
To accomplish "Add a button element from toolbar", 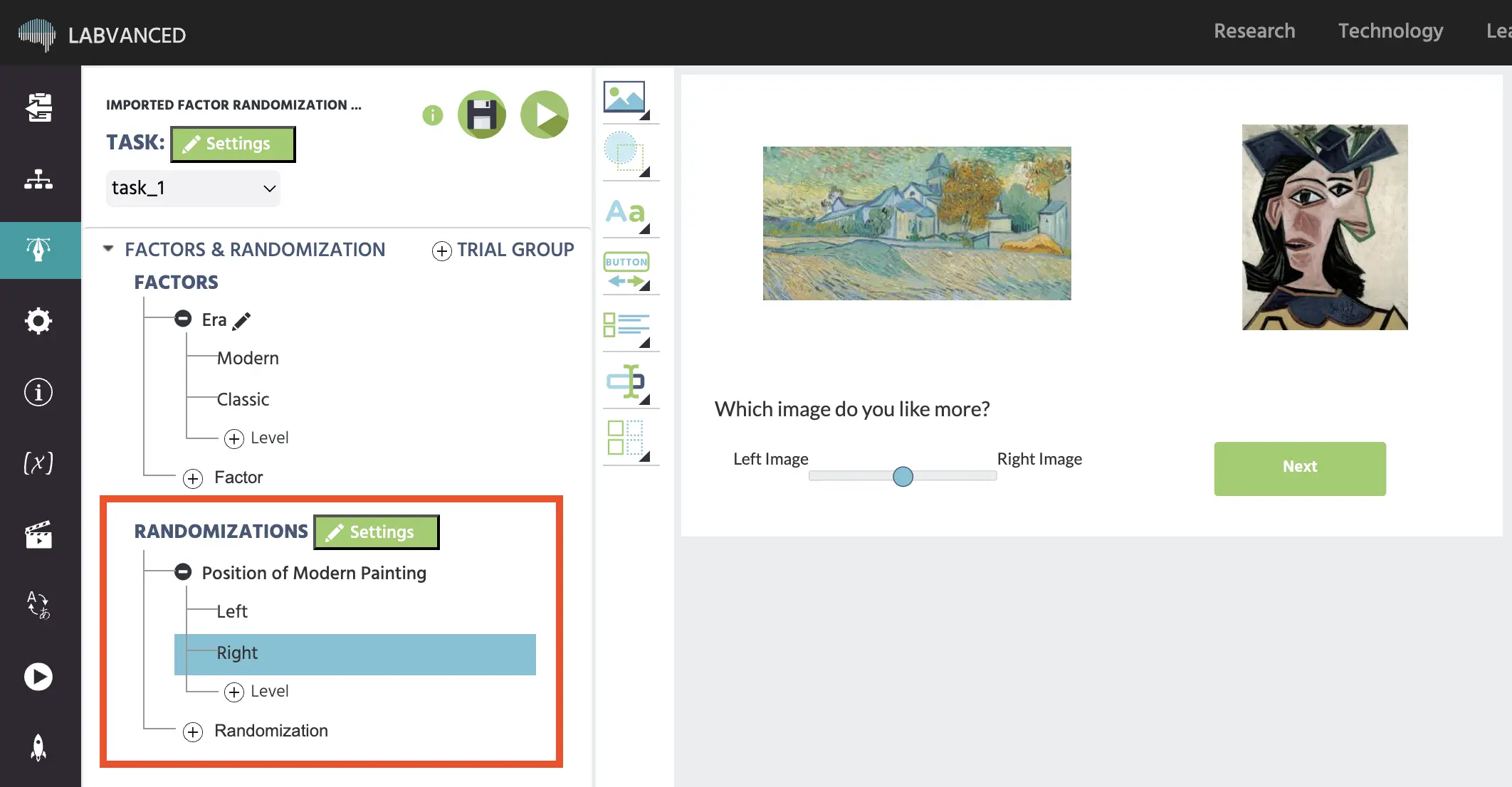I will pyautogui.click(x=626, y=270).
